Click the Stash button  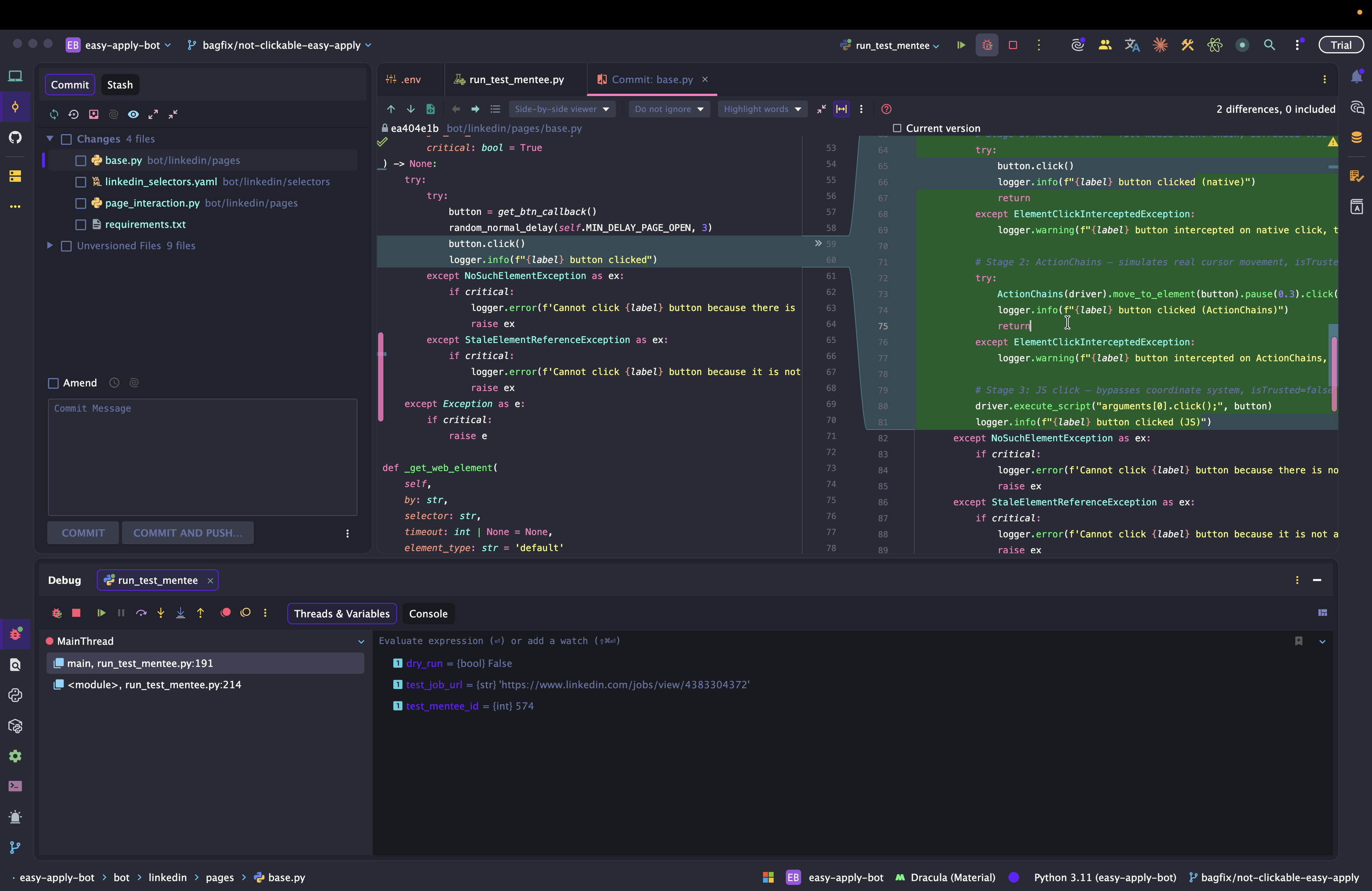coord(119,85)
